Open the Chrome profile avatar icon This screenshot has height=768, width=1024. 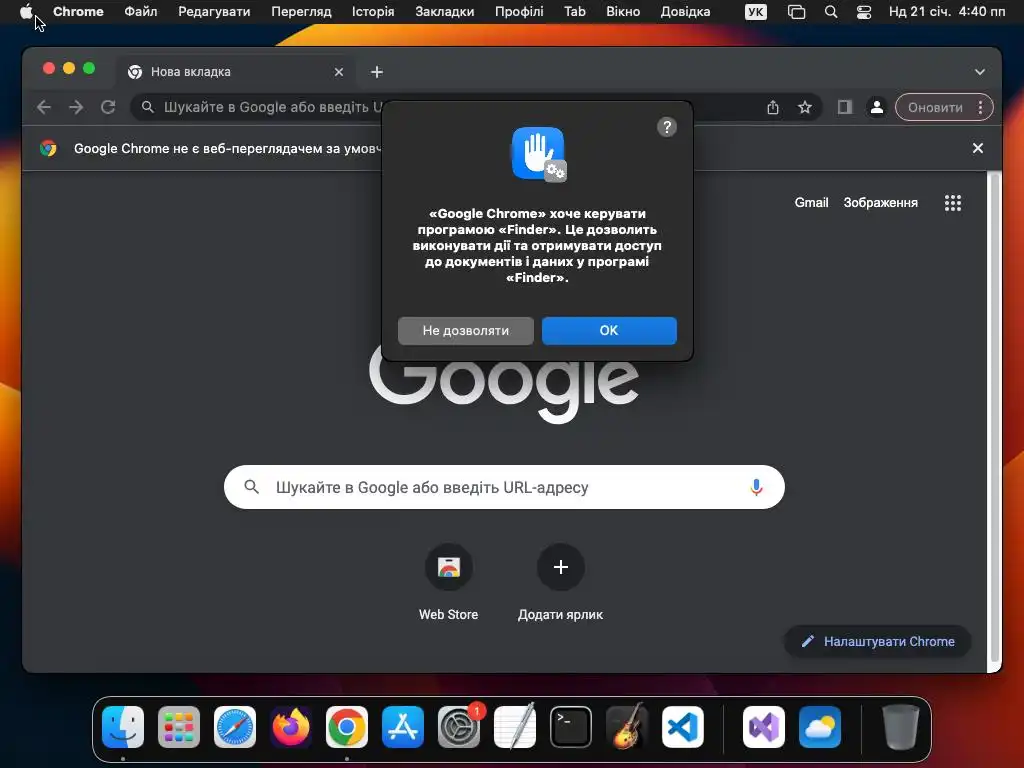coord(876,107)
